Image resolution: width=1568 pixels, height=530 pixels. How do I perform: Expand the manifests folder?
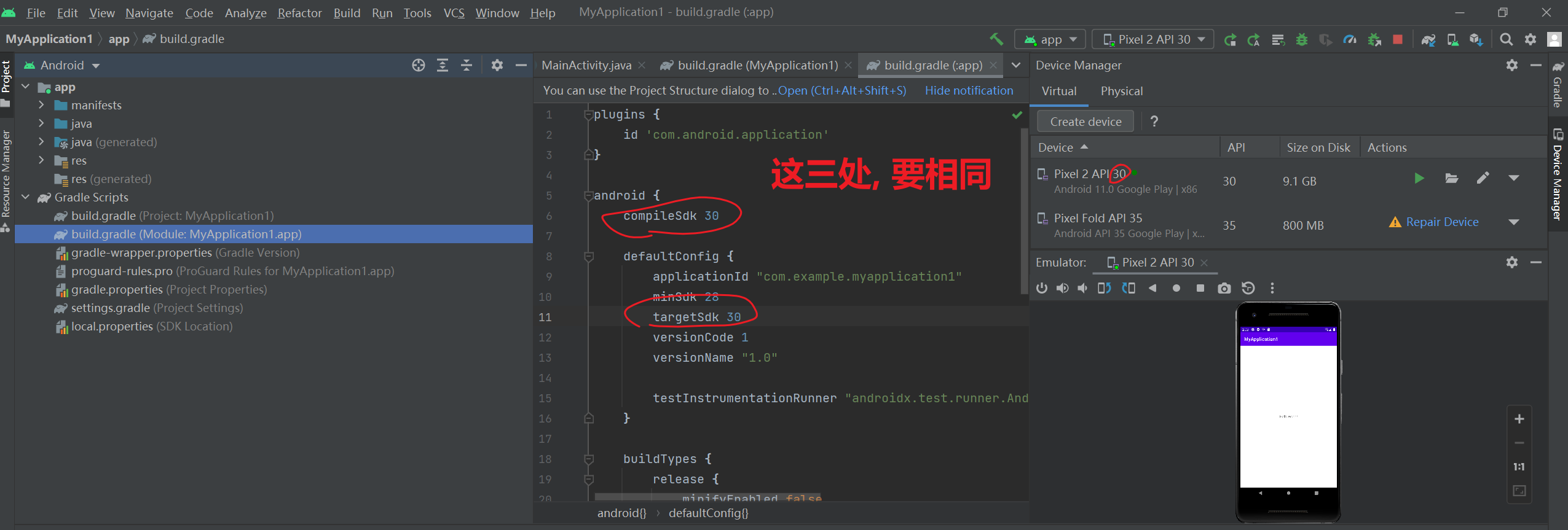click(x=42, y=105)
